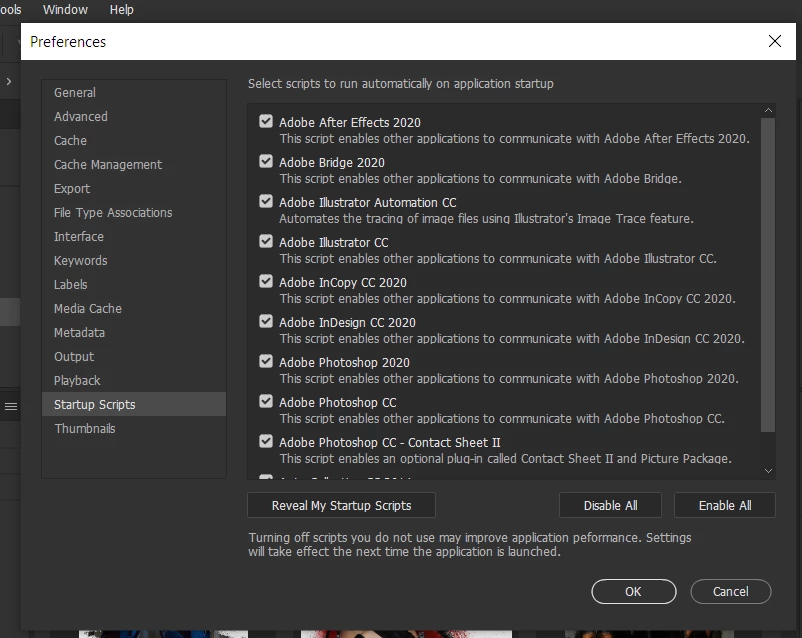Open the Cache preferences section
Image resolution: width=802 pixels, height=638 pixels.
pos(133,141)
